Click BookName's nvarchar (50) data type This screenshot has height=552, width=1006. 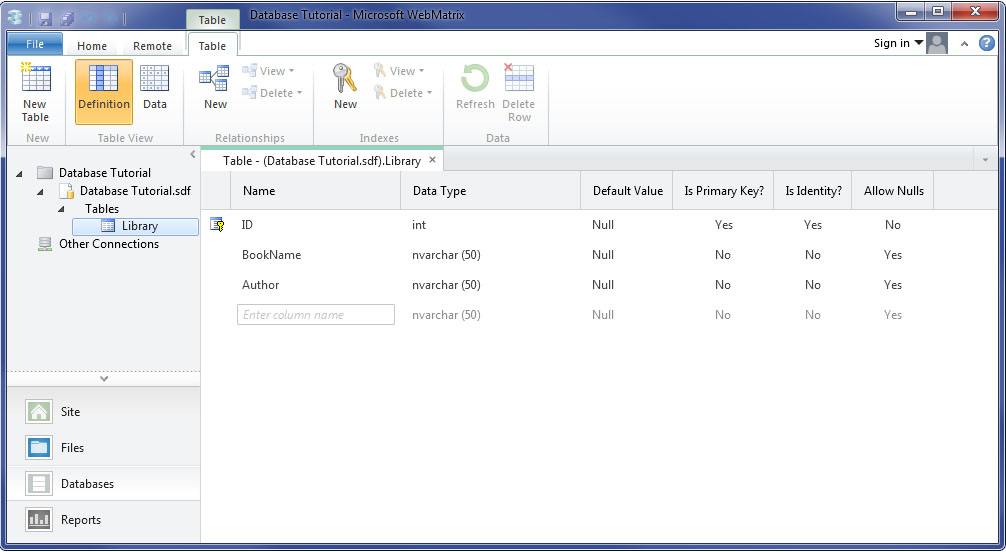(447, 255)
